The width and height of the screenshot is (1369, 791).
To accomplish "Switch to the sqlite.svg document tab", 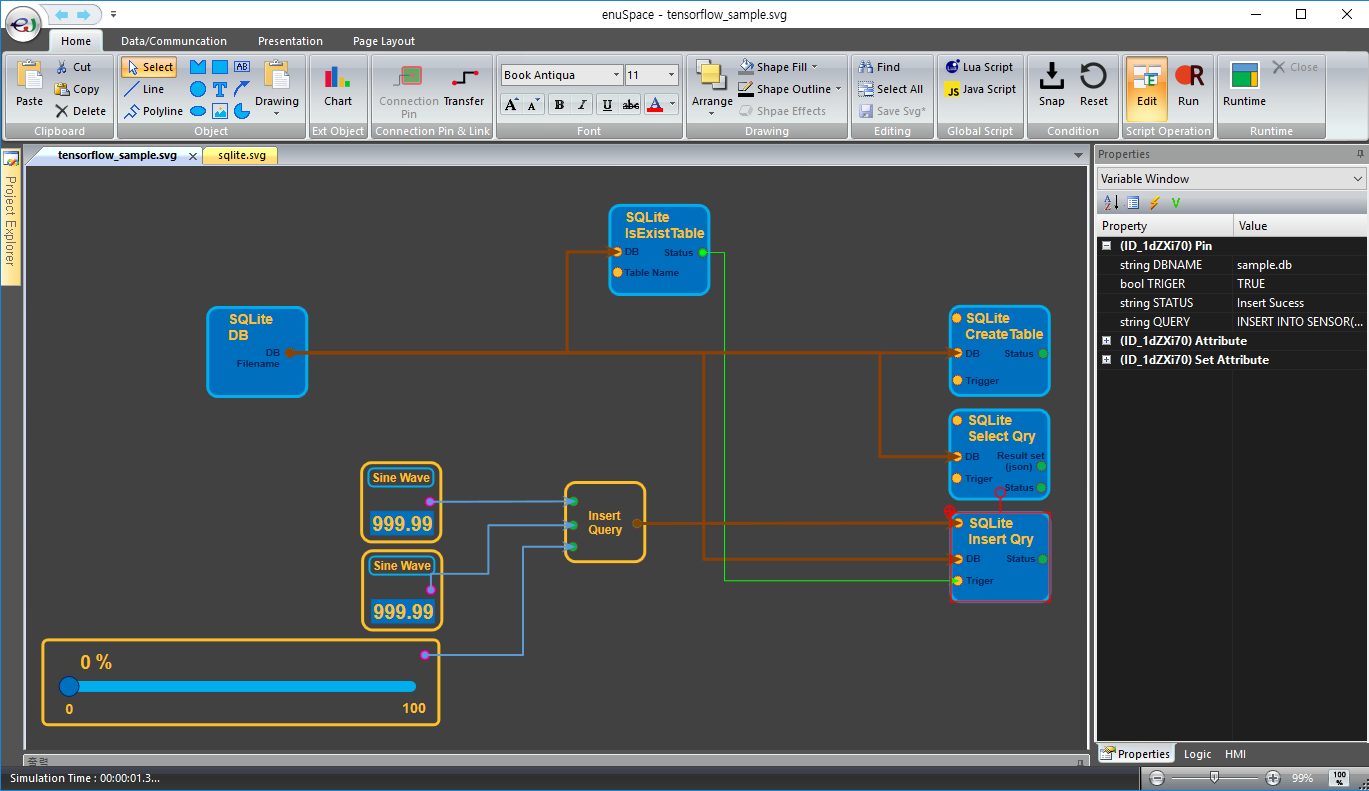I will (241, 156).
